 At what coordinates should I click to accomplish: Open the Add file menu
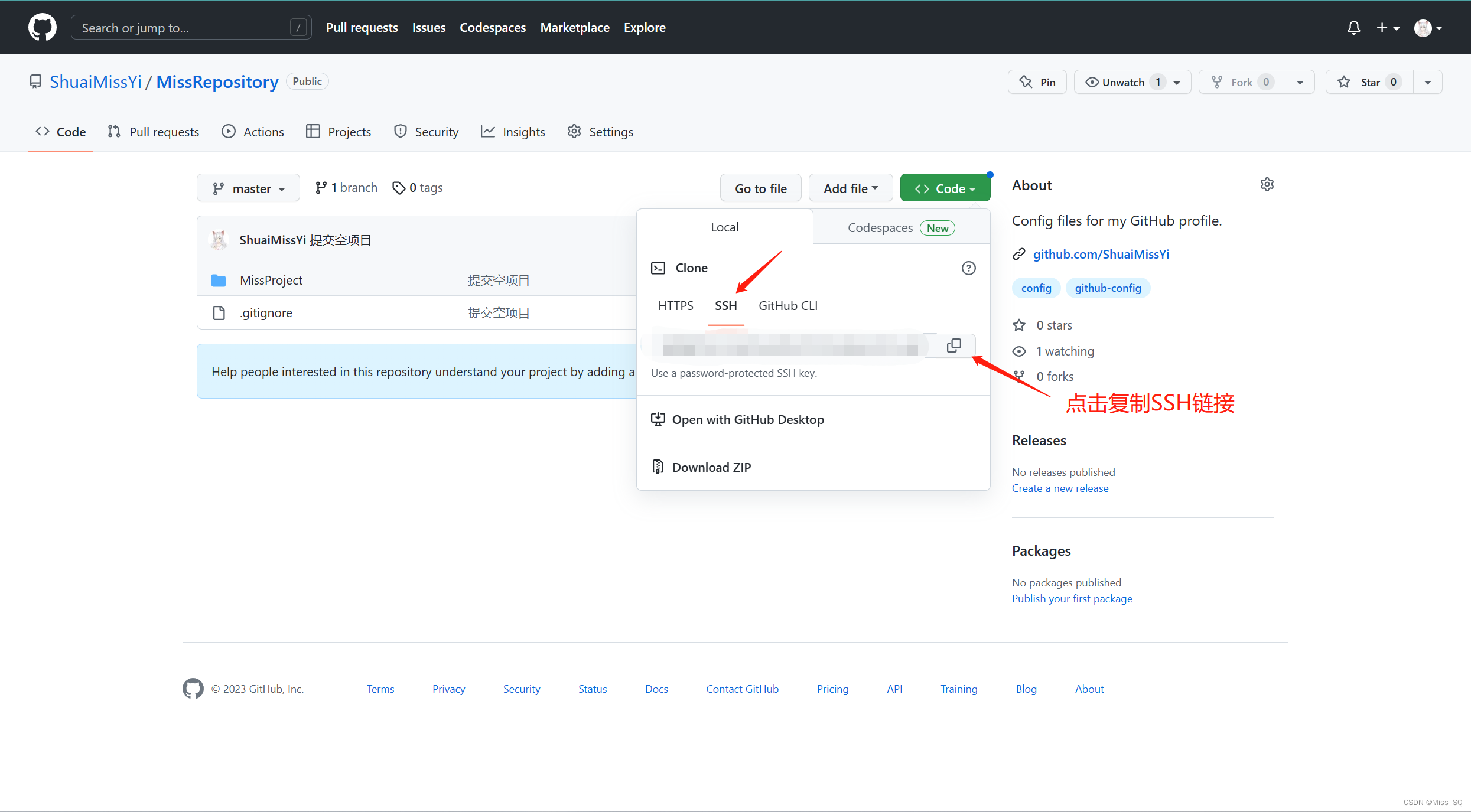pyautogui.click(x=849, y=188)
